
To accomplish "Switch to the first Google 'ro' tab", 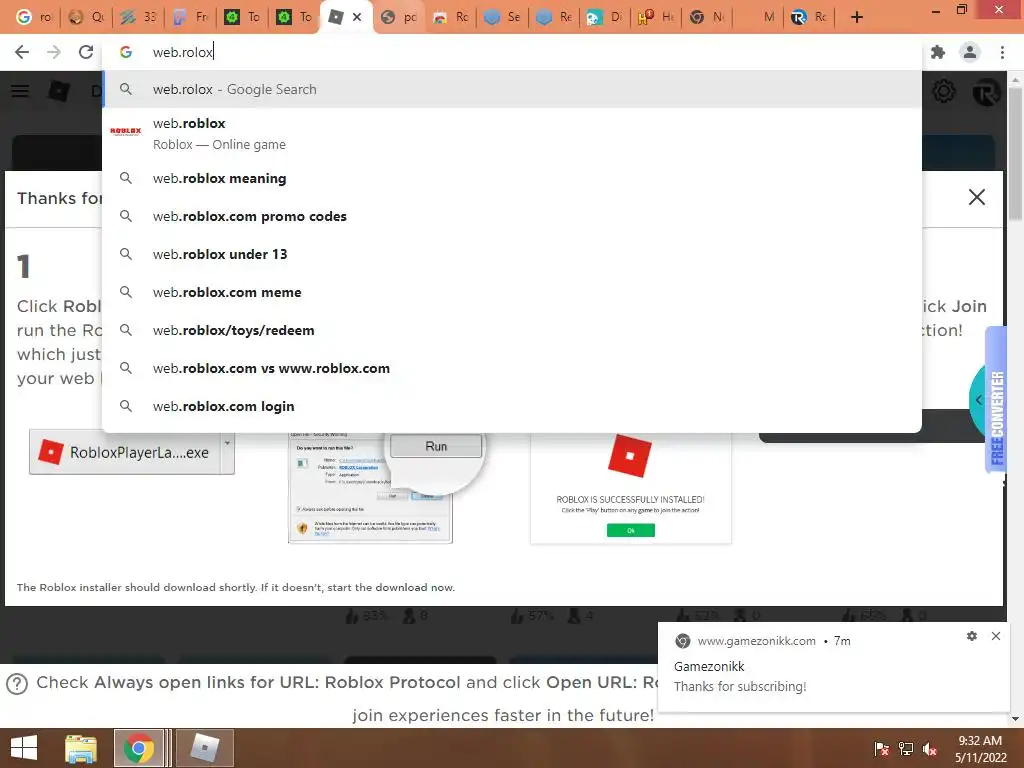I will (33, 17).
